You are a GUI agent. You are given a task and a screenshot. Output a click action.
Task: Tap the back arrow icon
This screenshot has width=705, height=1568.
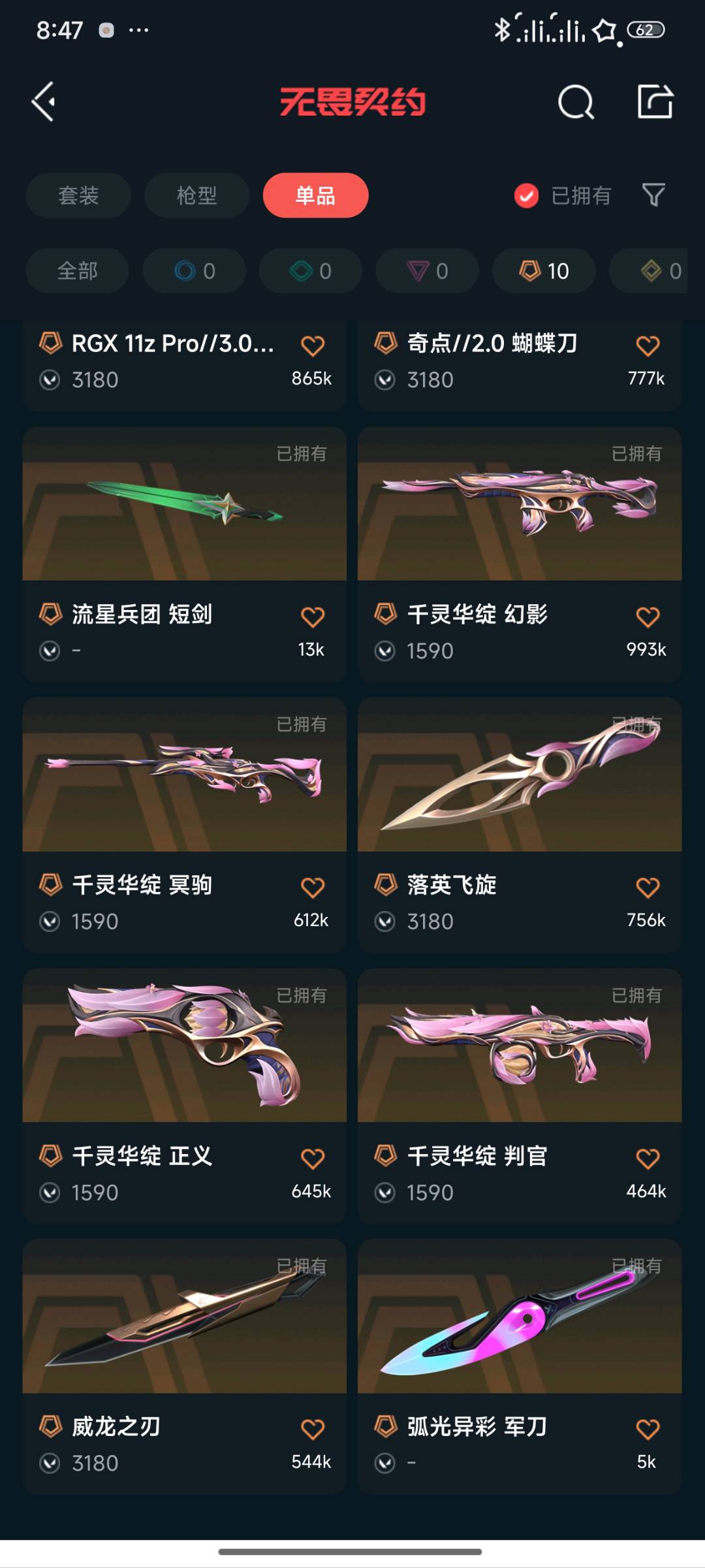(x=44, y=102)
